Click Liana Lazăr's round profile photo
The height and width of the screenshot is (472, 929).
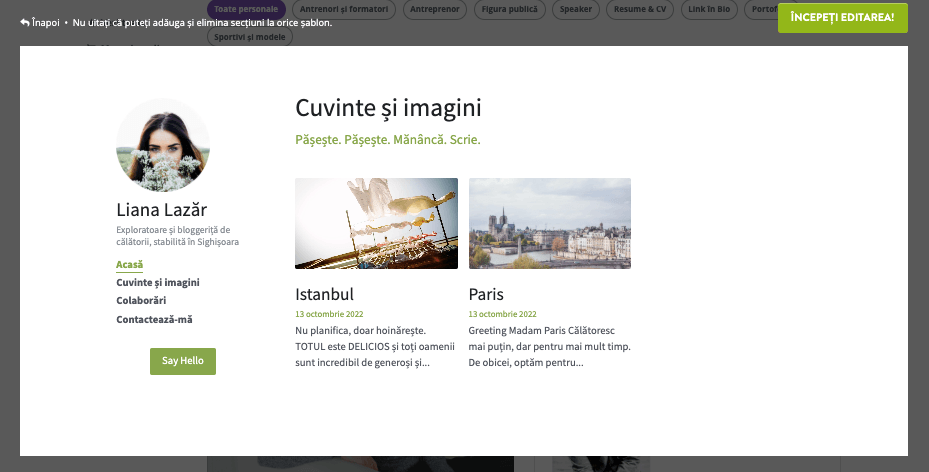click(163, 145)
